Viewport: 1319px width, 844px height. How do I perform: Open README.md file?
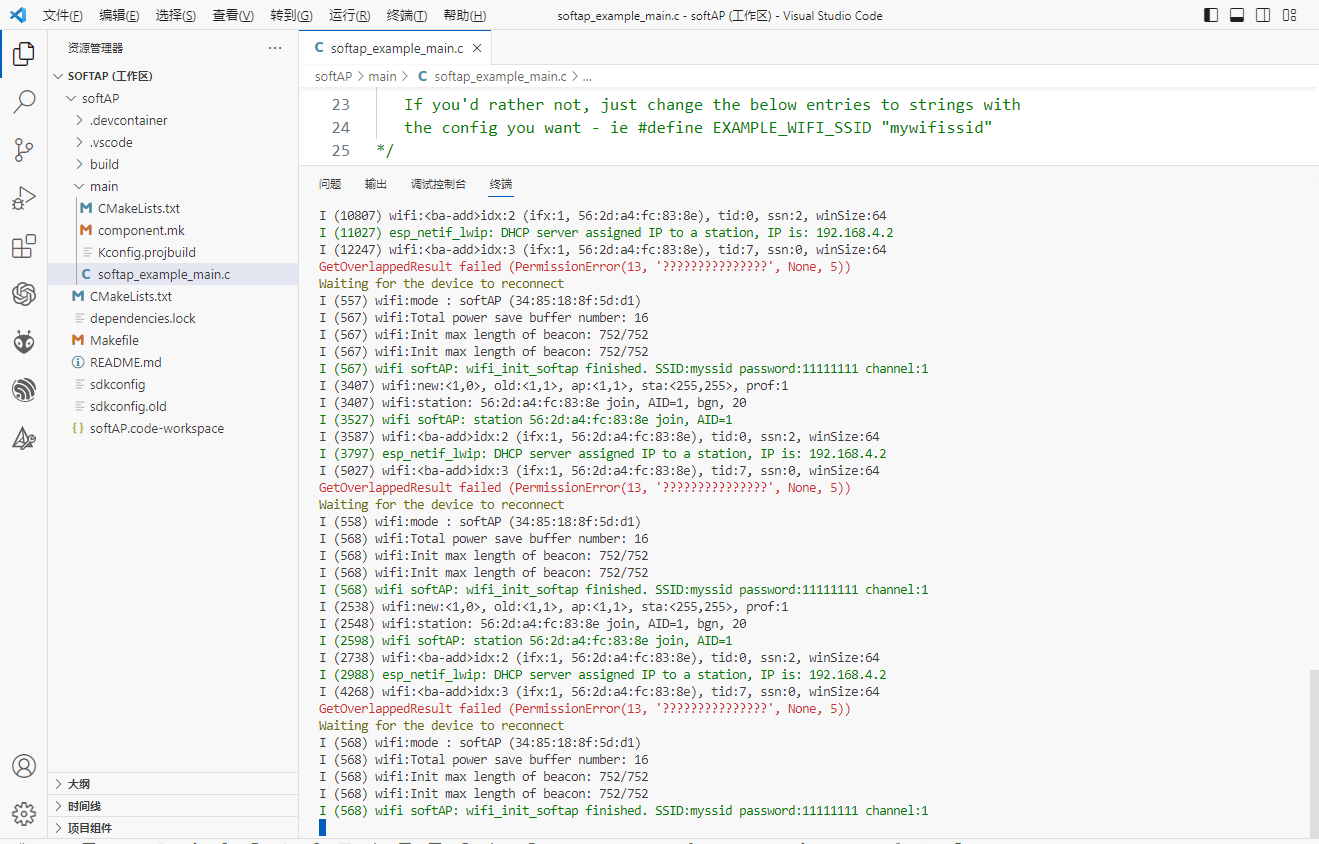[173, 362]
